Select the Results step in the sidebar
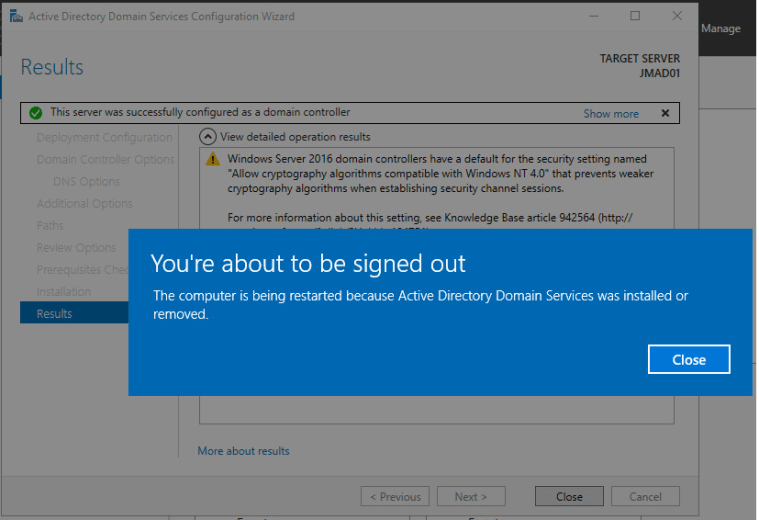Screen dimensions: 759x520 [54, 314]
